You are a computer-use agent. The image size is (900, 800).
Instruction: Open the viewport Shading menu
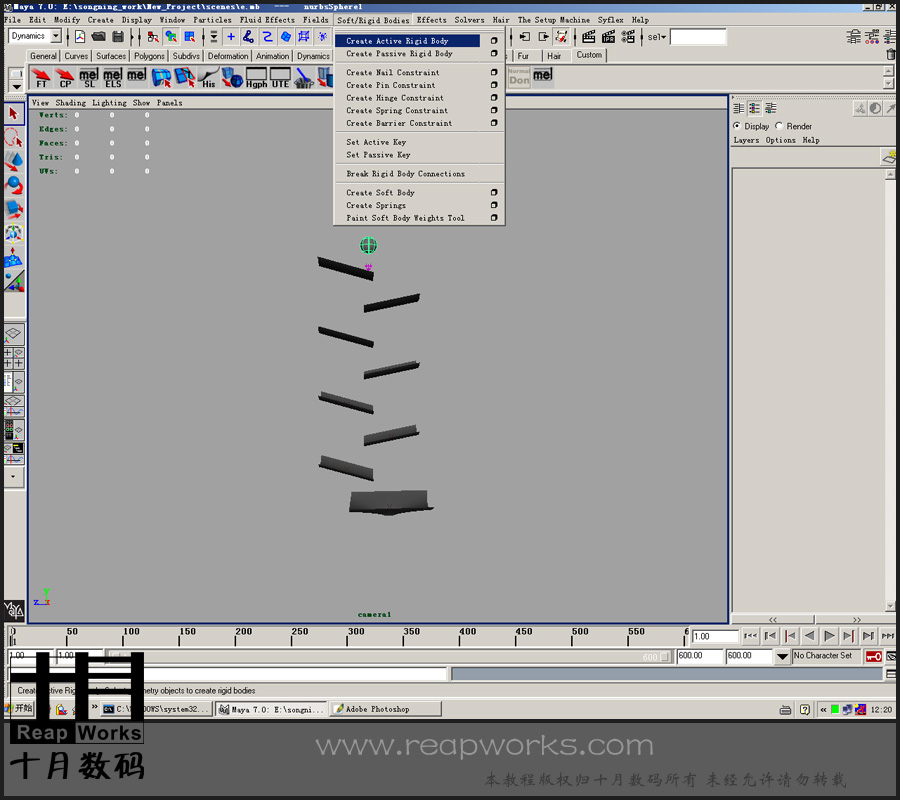click(x=70, y=103)
